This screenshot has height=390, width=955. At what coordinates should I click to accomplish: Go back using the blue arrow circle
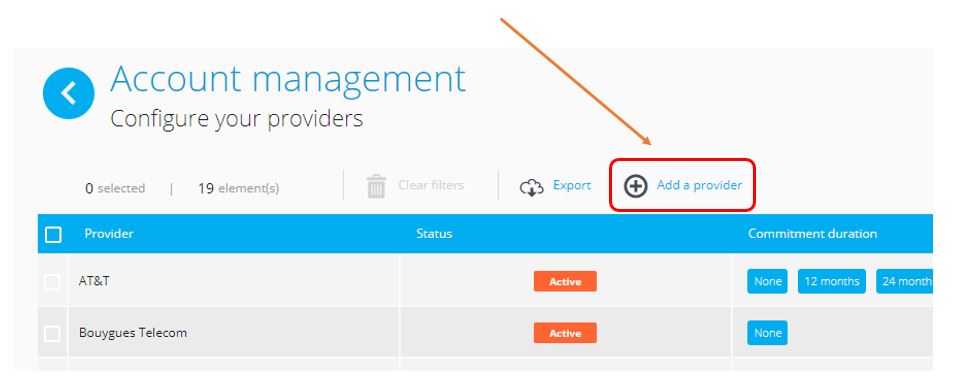[x=68, y=93]
